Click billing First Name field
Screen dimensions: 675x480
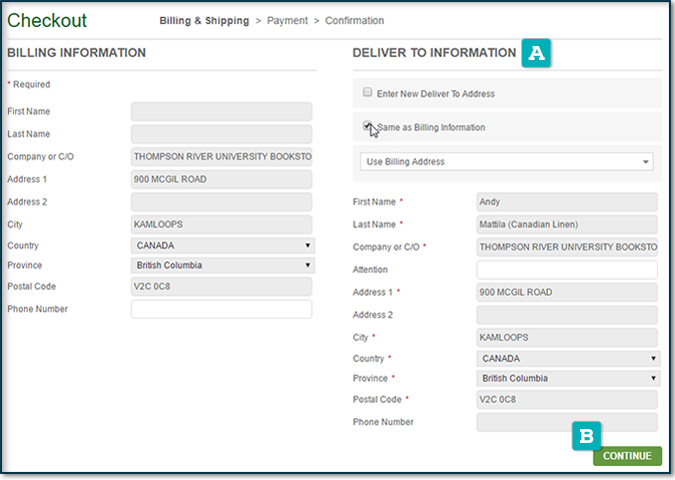(x=221, y=112)
